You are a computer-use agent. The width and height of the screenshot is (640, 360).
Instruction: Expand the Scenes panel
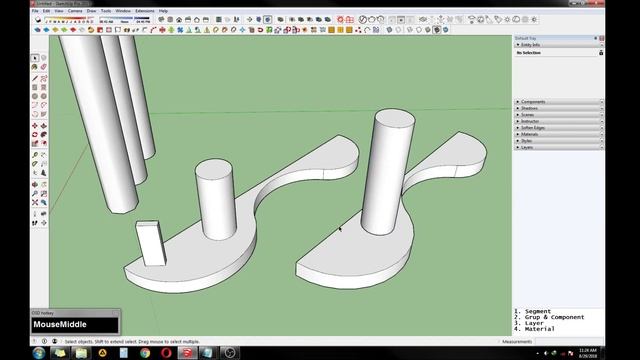click(x=558, y=115)
